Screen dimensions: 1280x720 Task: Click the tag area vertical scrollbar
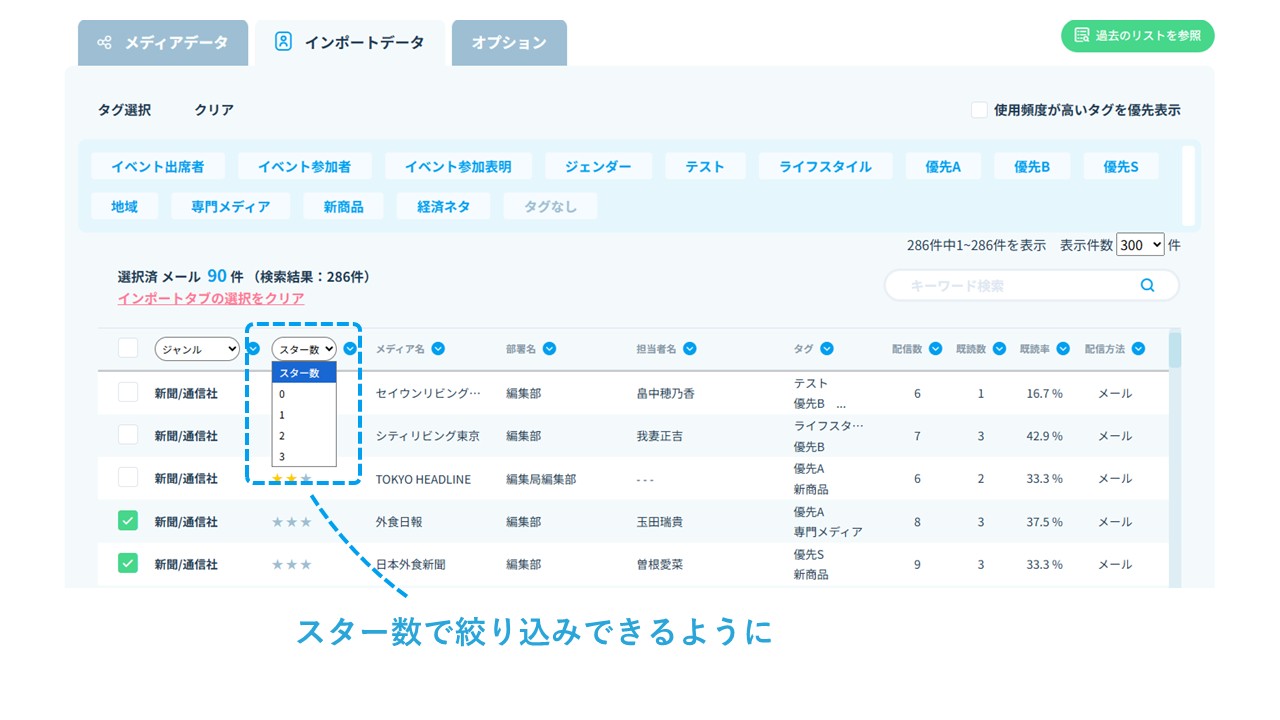1188,186
